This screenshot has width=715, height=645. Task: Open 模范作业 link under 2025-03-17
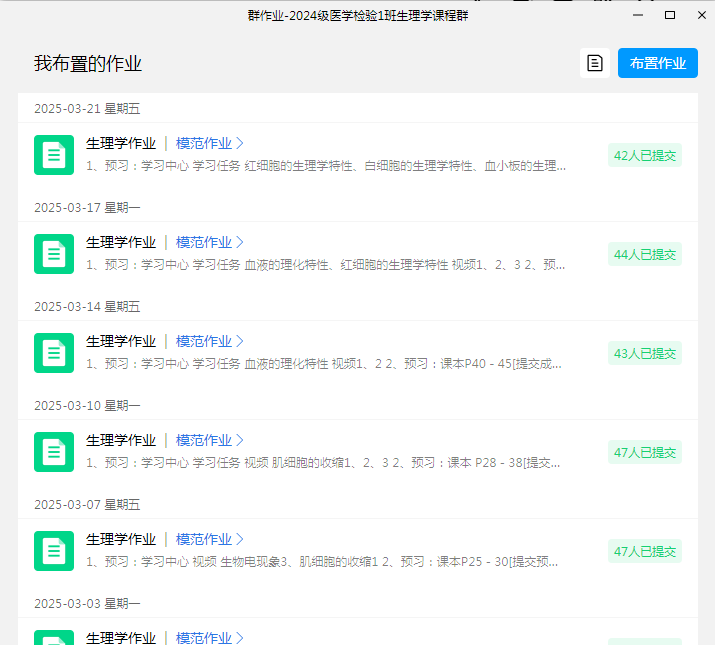(x=204, y=242)
